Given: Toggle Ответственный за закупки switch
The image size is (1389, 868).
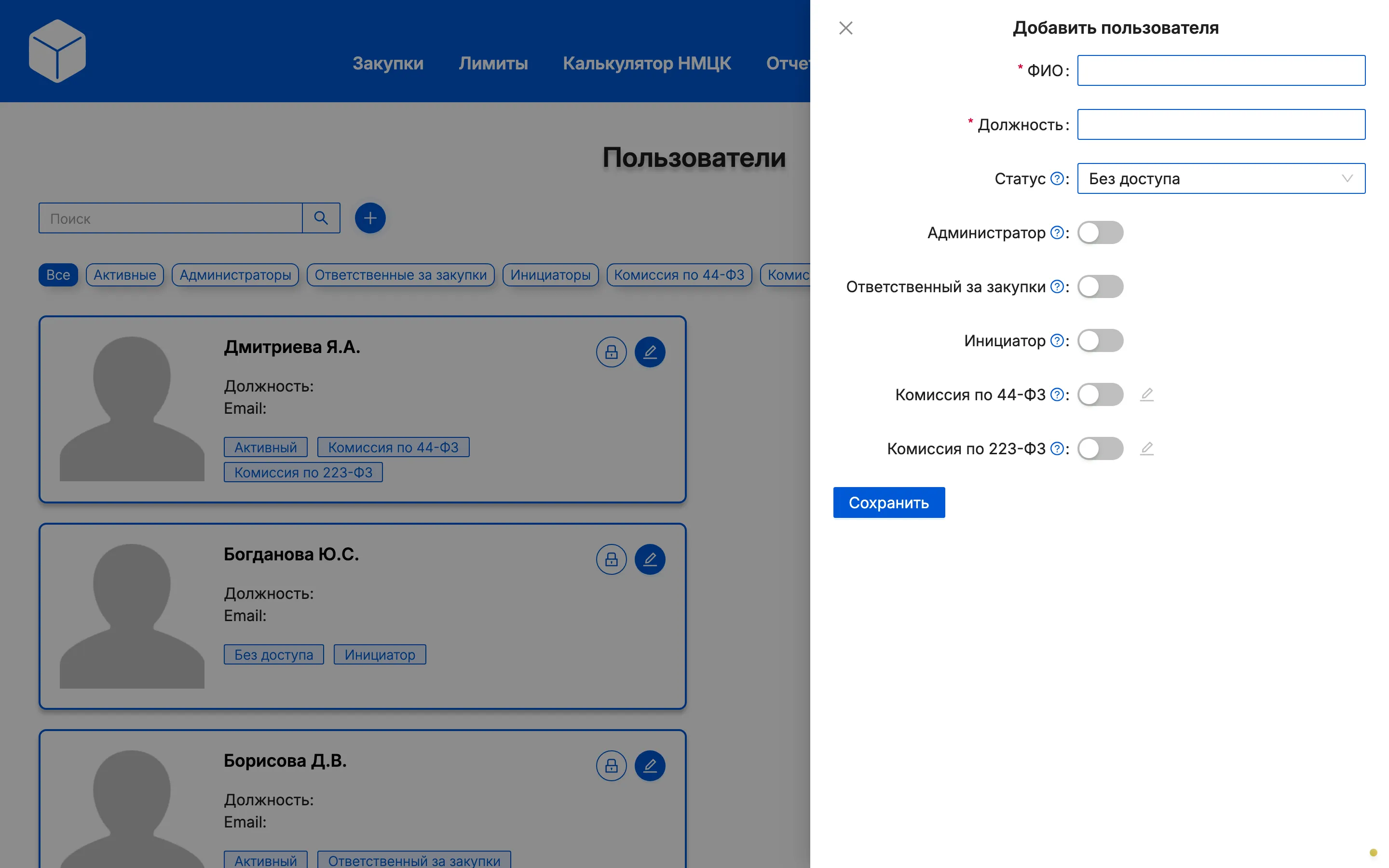Looking at the screenshot, I should click(1100, 286).
